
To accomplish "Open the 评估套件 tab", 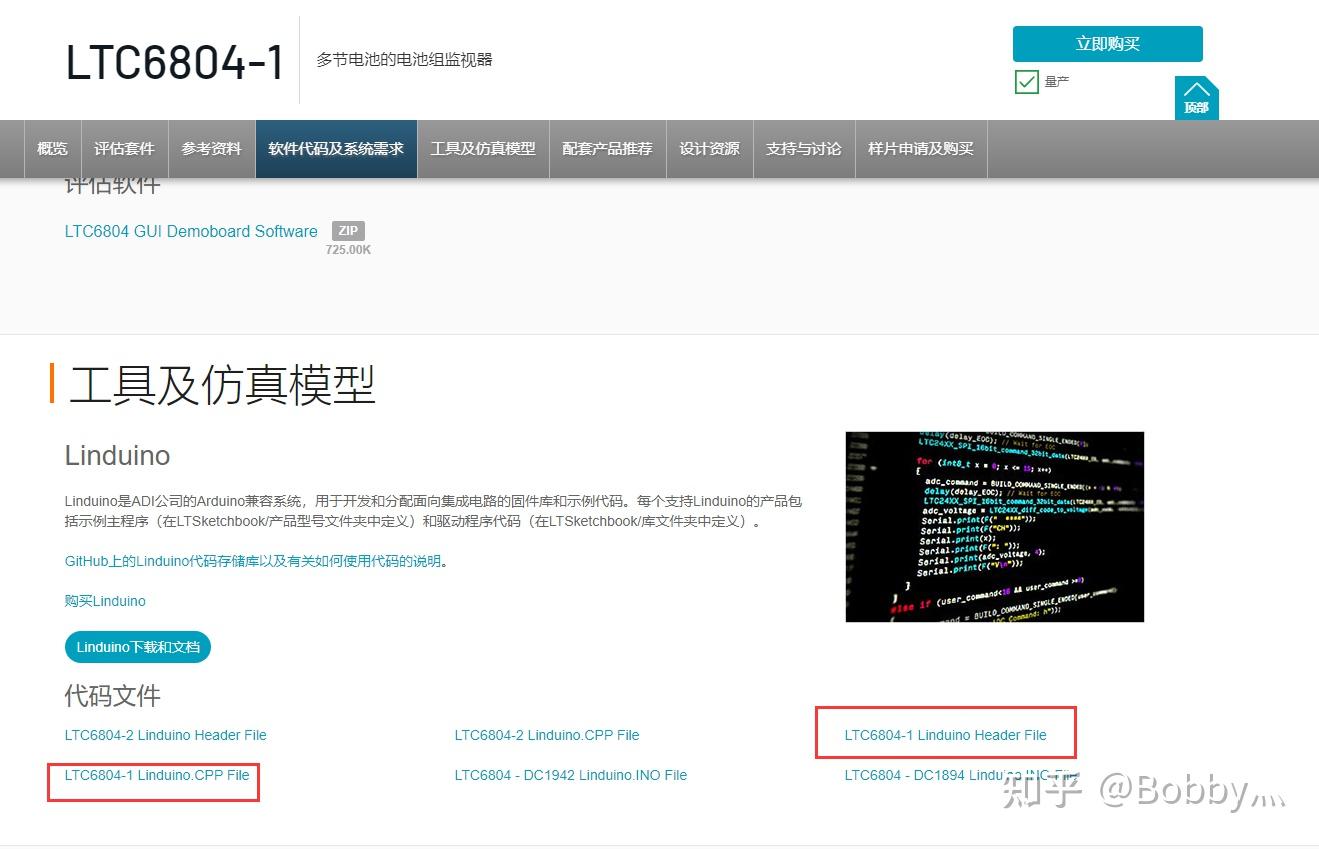I will [123, 148].
